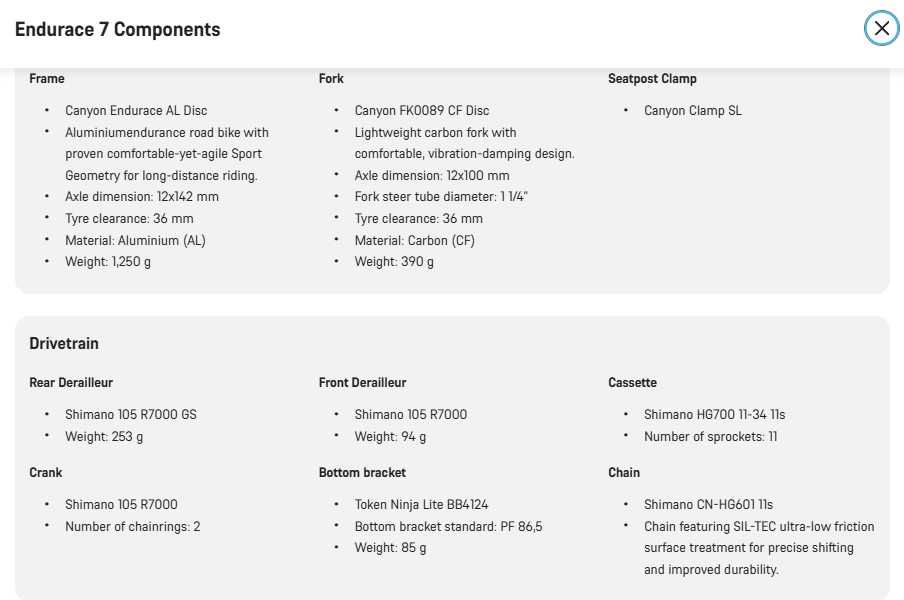
Task: Click Shimano 105 R7000 GS entry
Action: [x=131, y=414]
